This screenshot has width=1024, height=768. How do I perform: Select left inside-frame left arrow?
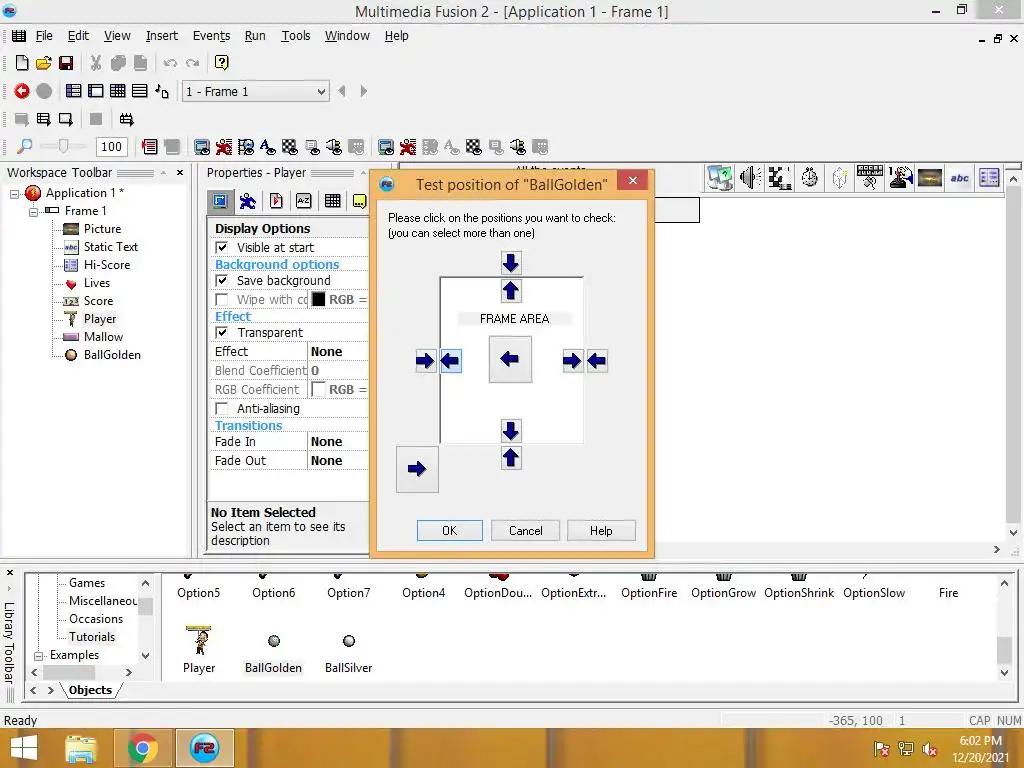(450, 360)
